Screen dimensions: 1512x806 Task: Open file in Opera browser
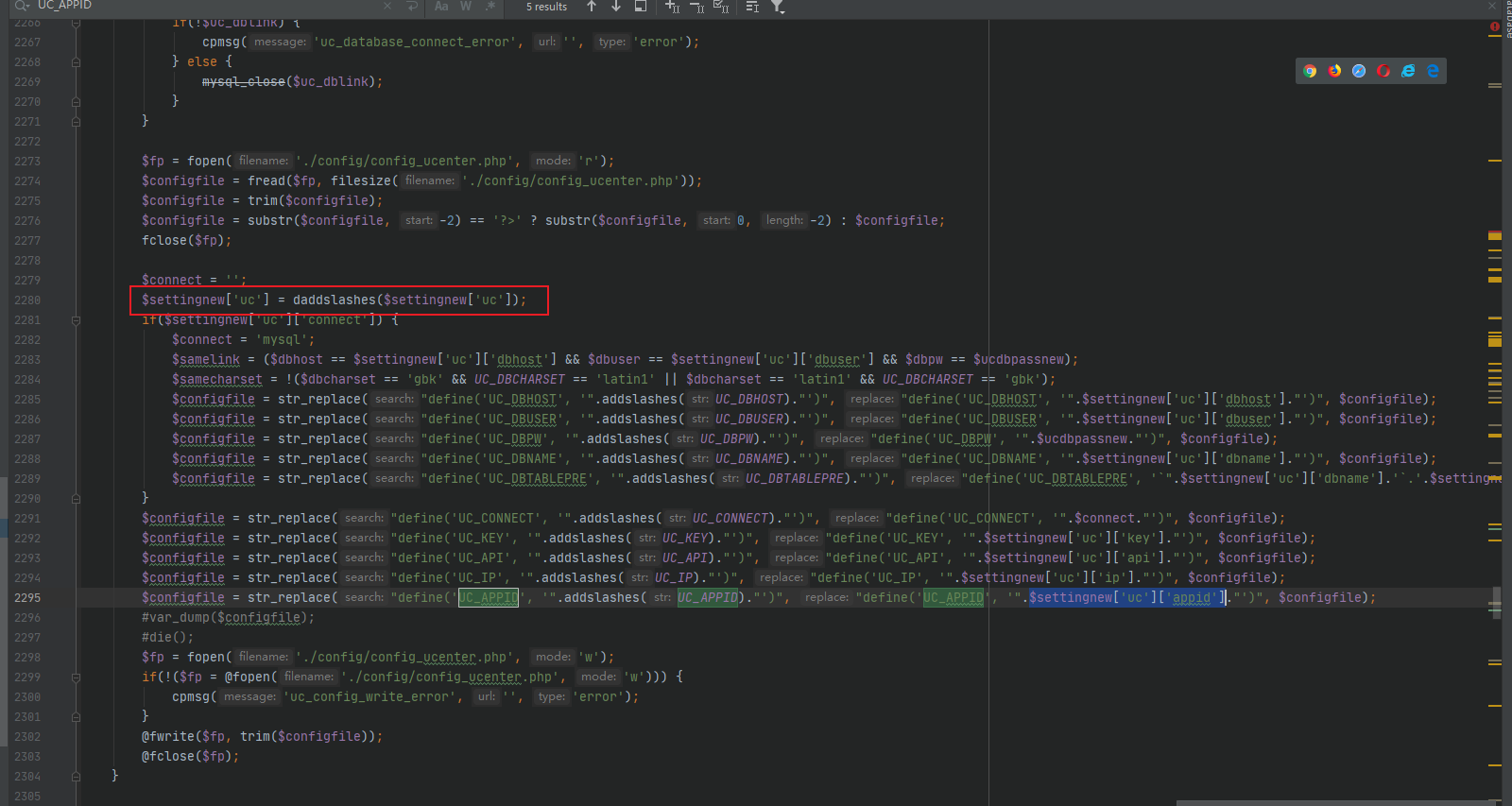pyautogui.click(x=1383, y=71)
